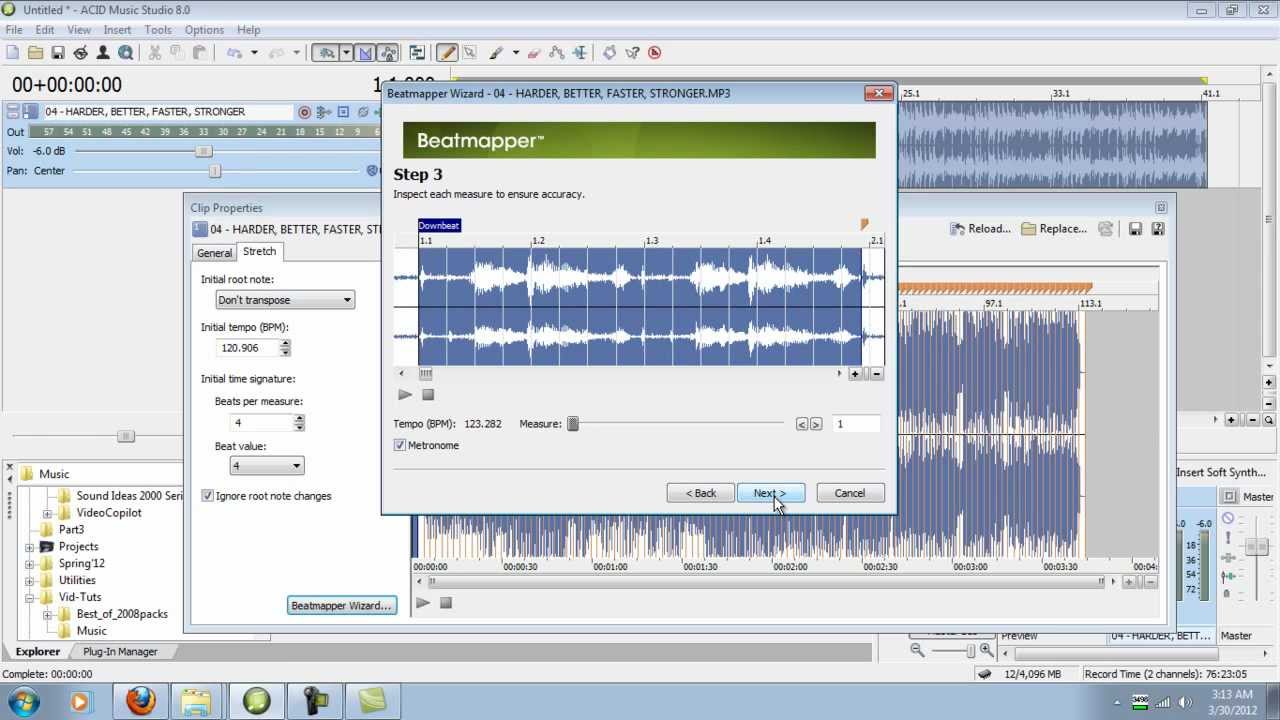1280x720 pixels.
Task: Stop the Beatmapper measure preview
Action: click(428, 395)
